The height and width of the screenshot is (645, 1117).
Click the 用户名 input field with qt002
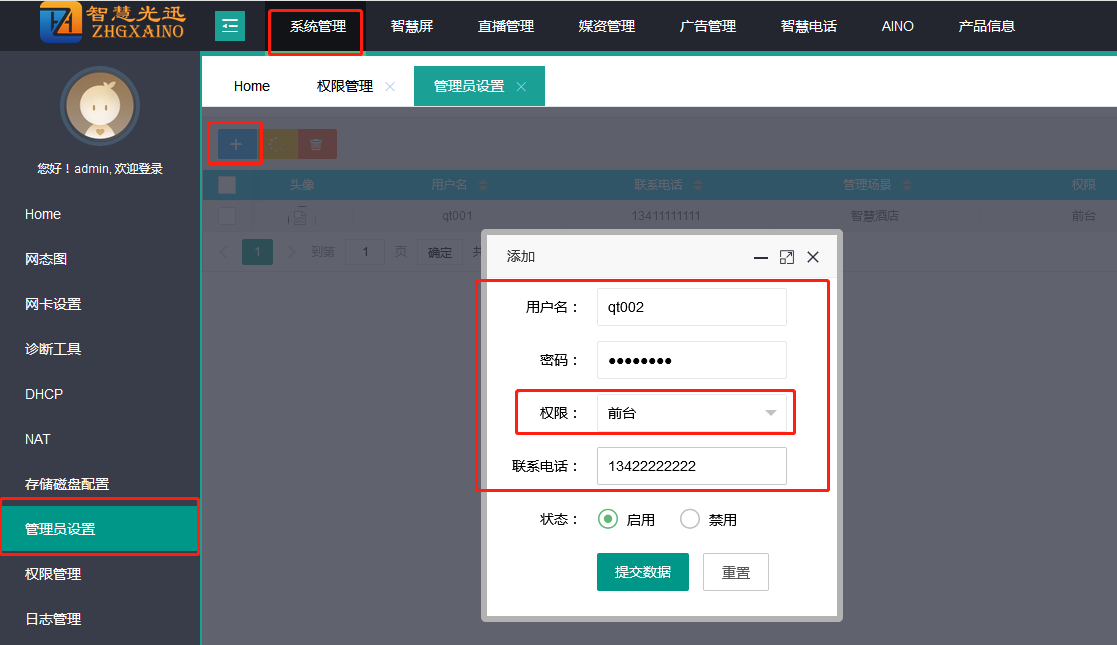click(x=691, y=307)
